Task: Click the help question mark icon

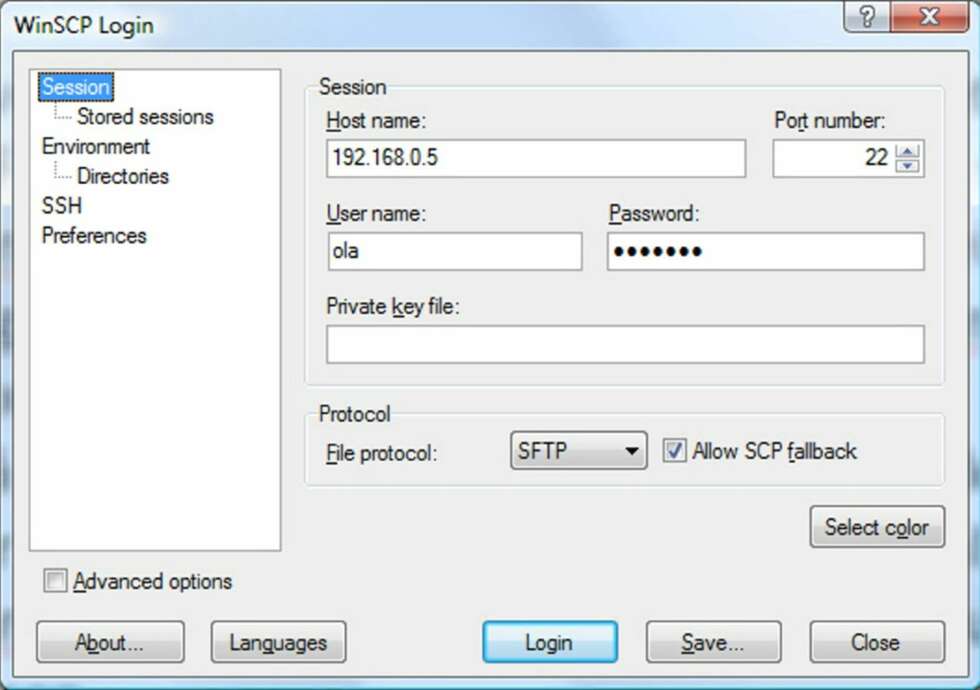Action: click(x=867, y=16)
